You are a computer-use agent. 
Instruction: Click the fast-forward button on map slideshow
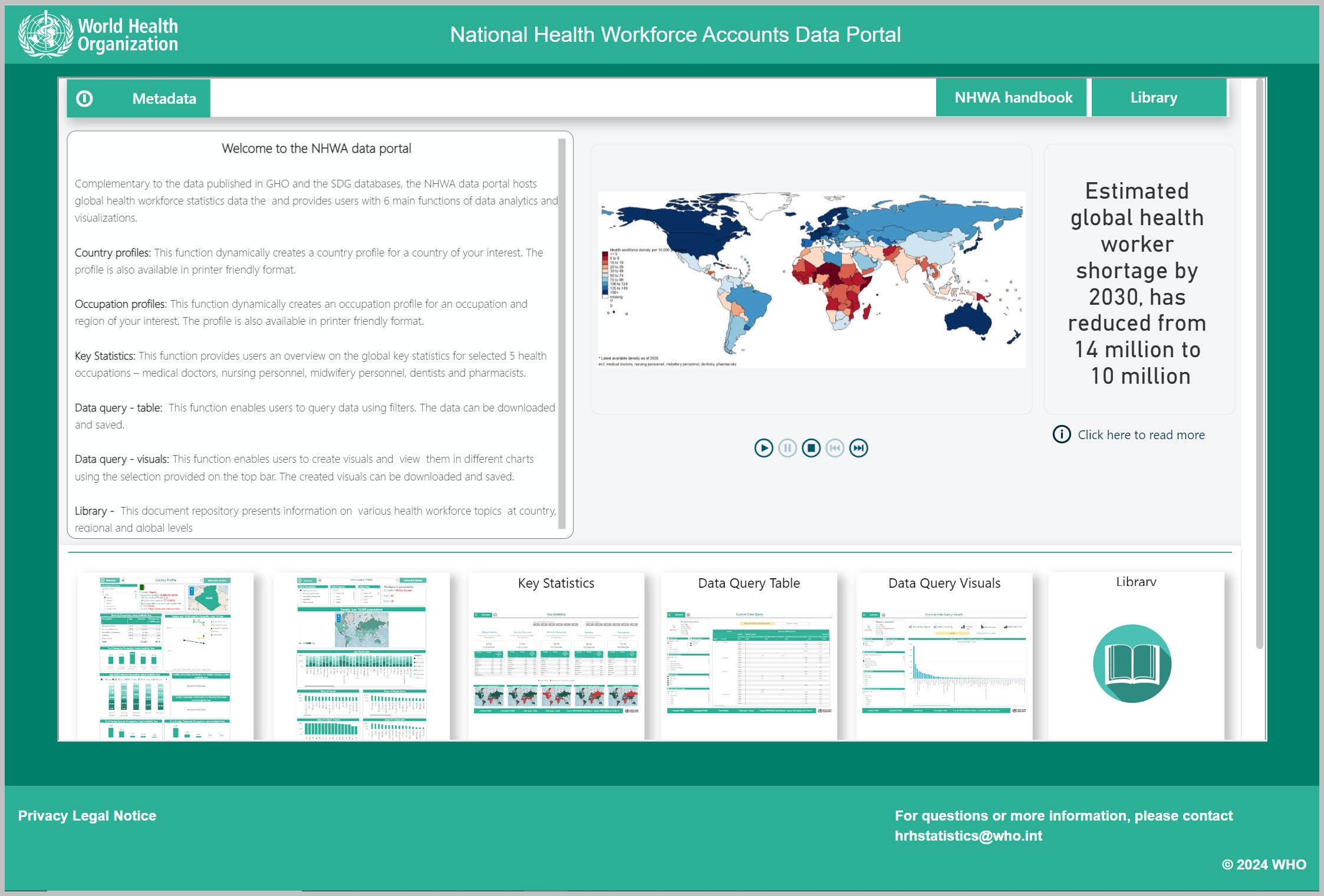[x=858, y=447]
